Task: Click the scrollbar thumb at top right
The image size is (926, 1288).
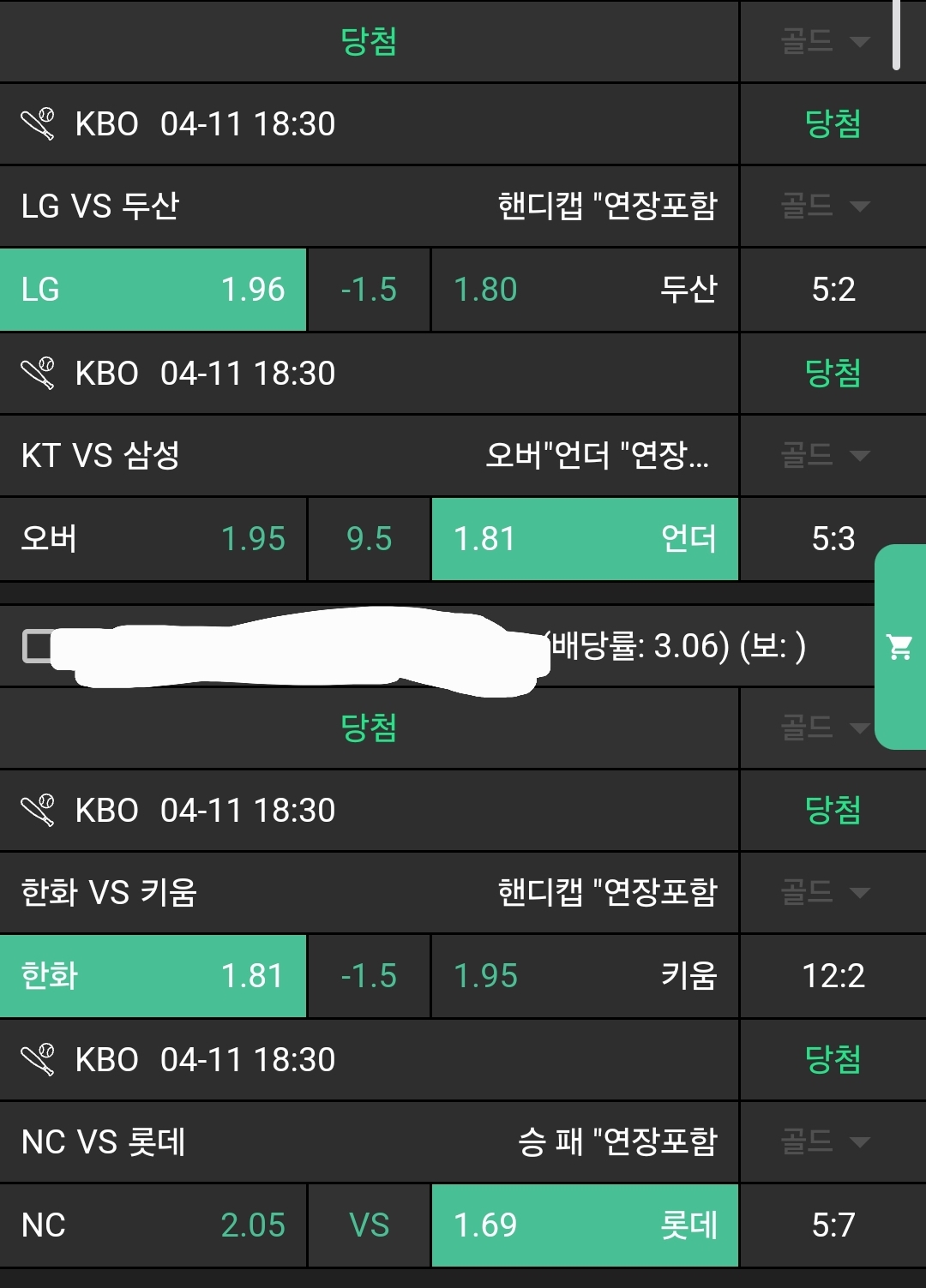Action: click(x=896, y=34)
